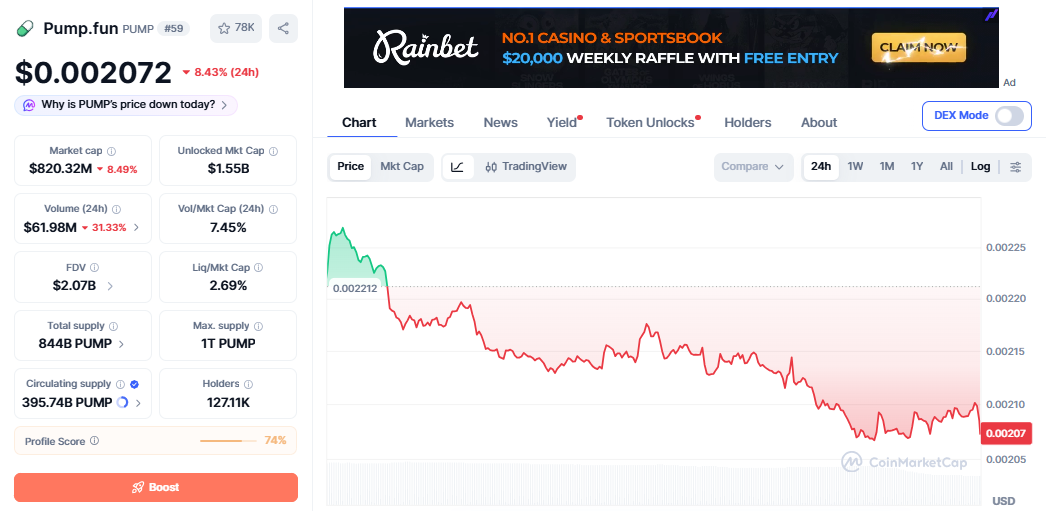
Task: Open Max. supply info icon
Action: coord(258,326)
